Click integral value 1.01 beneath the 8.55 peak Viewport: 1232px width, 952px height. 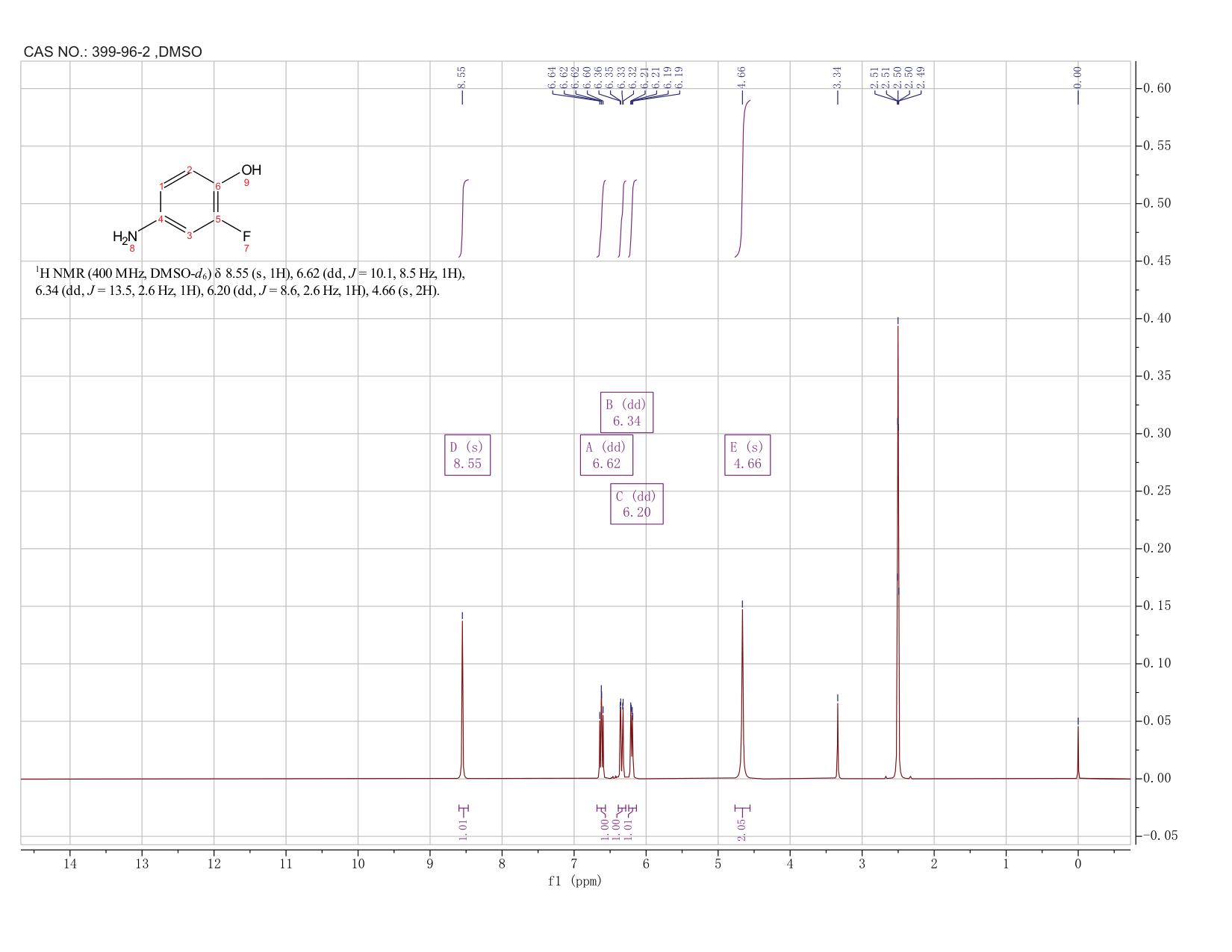pyautogui.click(x=463, y=829)
